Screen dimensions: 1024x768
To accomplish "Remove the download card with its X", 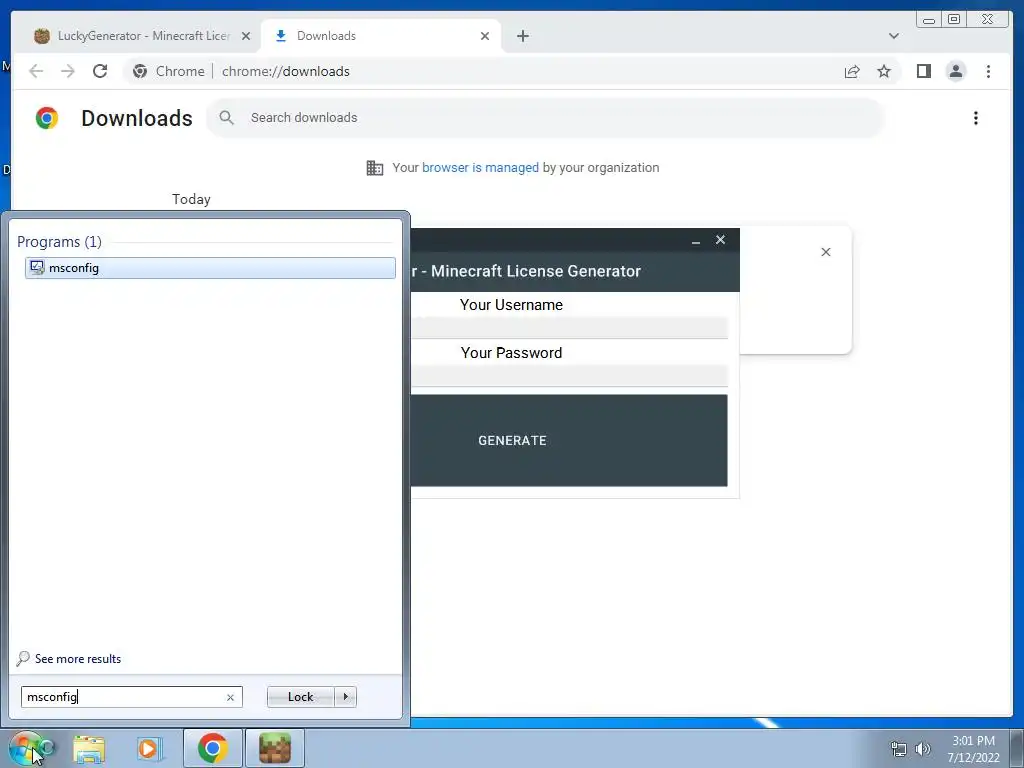I will point(825,252).
